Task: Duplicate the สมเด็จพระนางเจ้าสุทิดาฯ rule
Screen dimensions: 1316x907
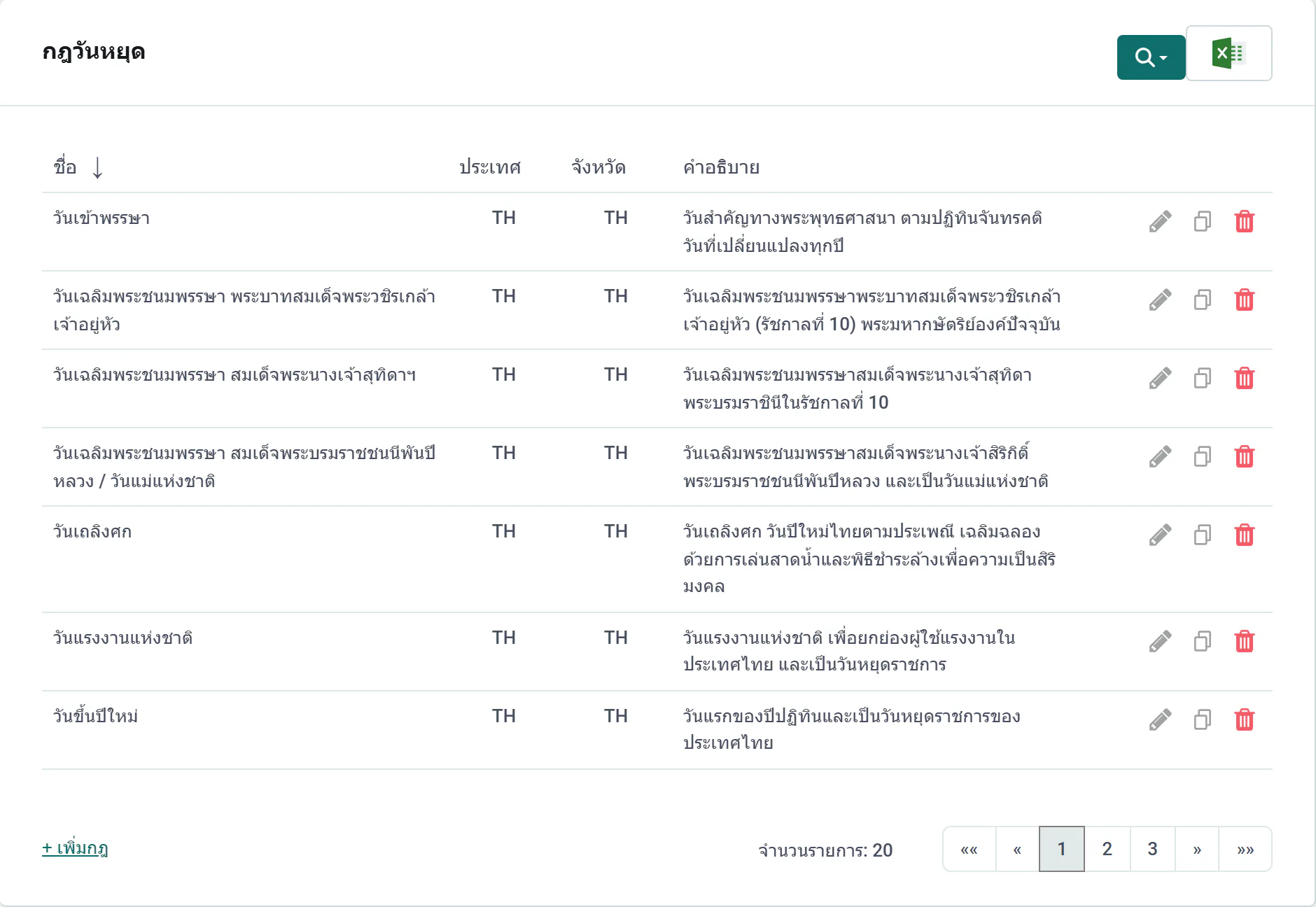Action: (x=1203, y=378)
